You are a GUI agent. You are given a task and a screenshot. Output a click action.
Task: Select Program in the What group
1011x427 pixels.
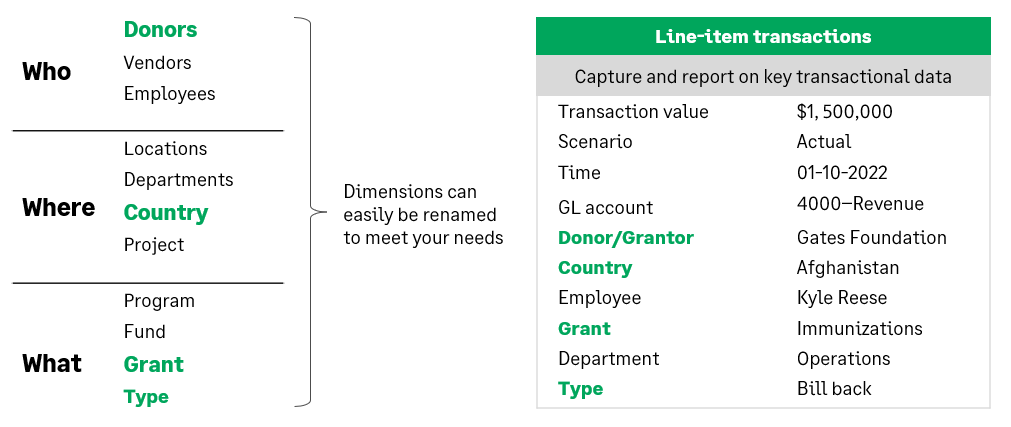(x=159, y=301)
